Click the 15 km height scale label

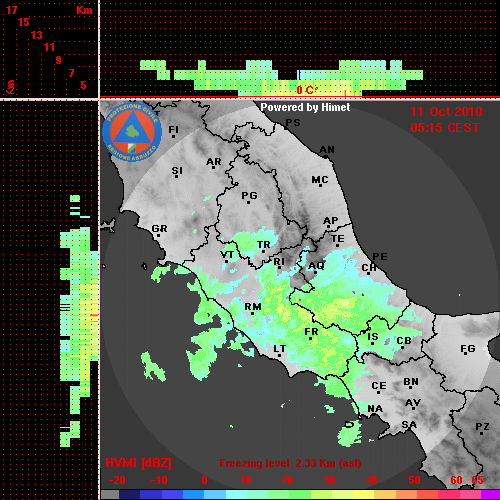pyautogui.click(x=24, y=22)
